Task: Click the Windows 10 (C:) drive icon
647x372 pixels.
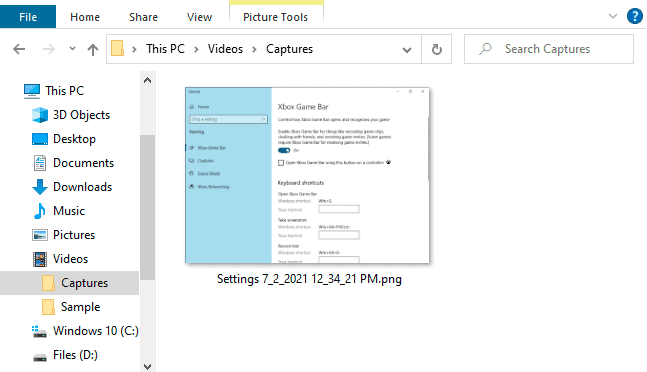Action: pos(40,331)
